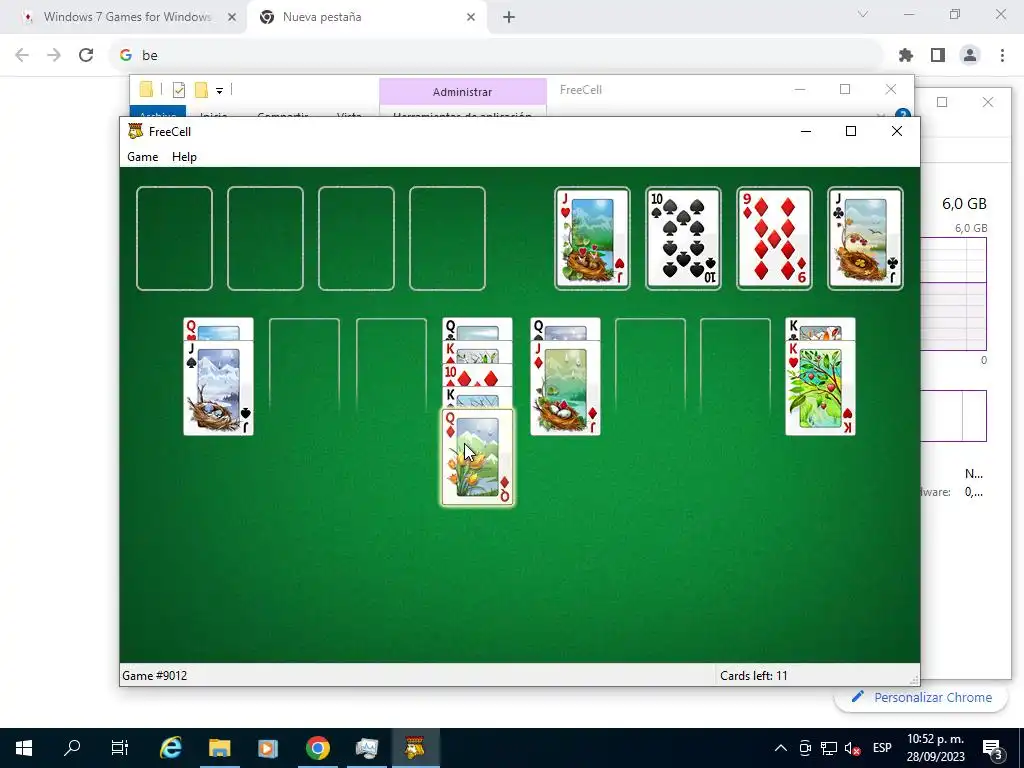Open the media player taskbar icon

268,748
